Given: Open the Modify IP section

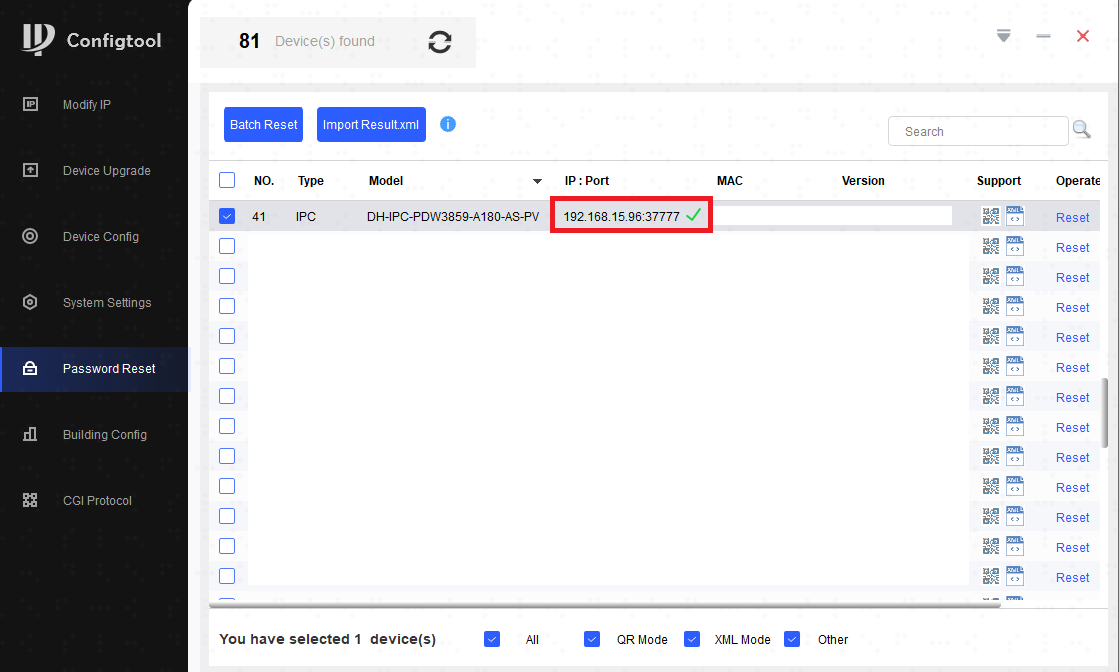Looking at the screenshot, I should [87, 104].
